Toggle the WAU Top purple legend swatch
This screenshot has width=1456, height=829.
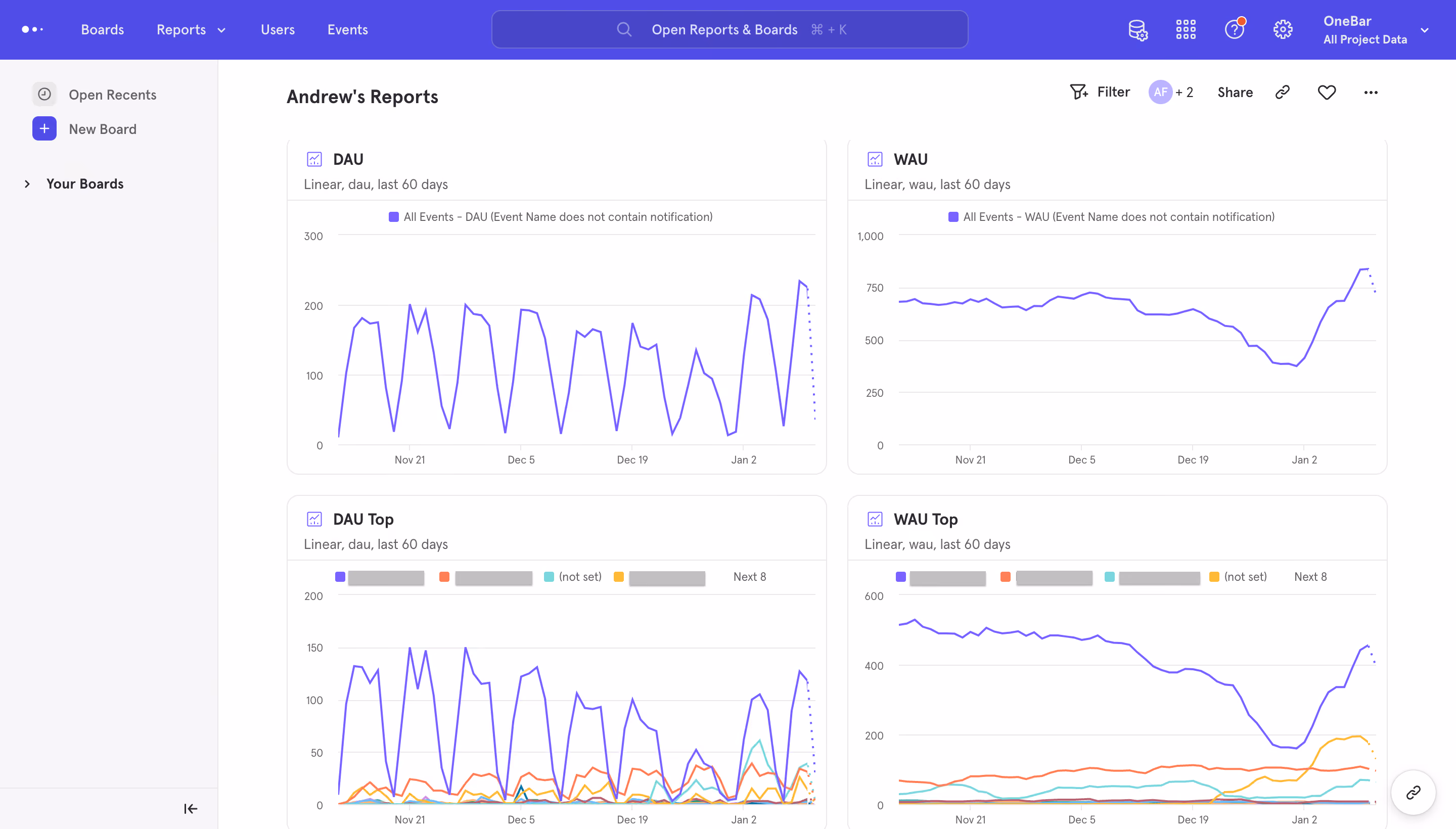[901, 577]
